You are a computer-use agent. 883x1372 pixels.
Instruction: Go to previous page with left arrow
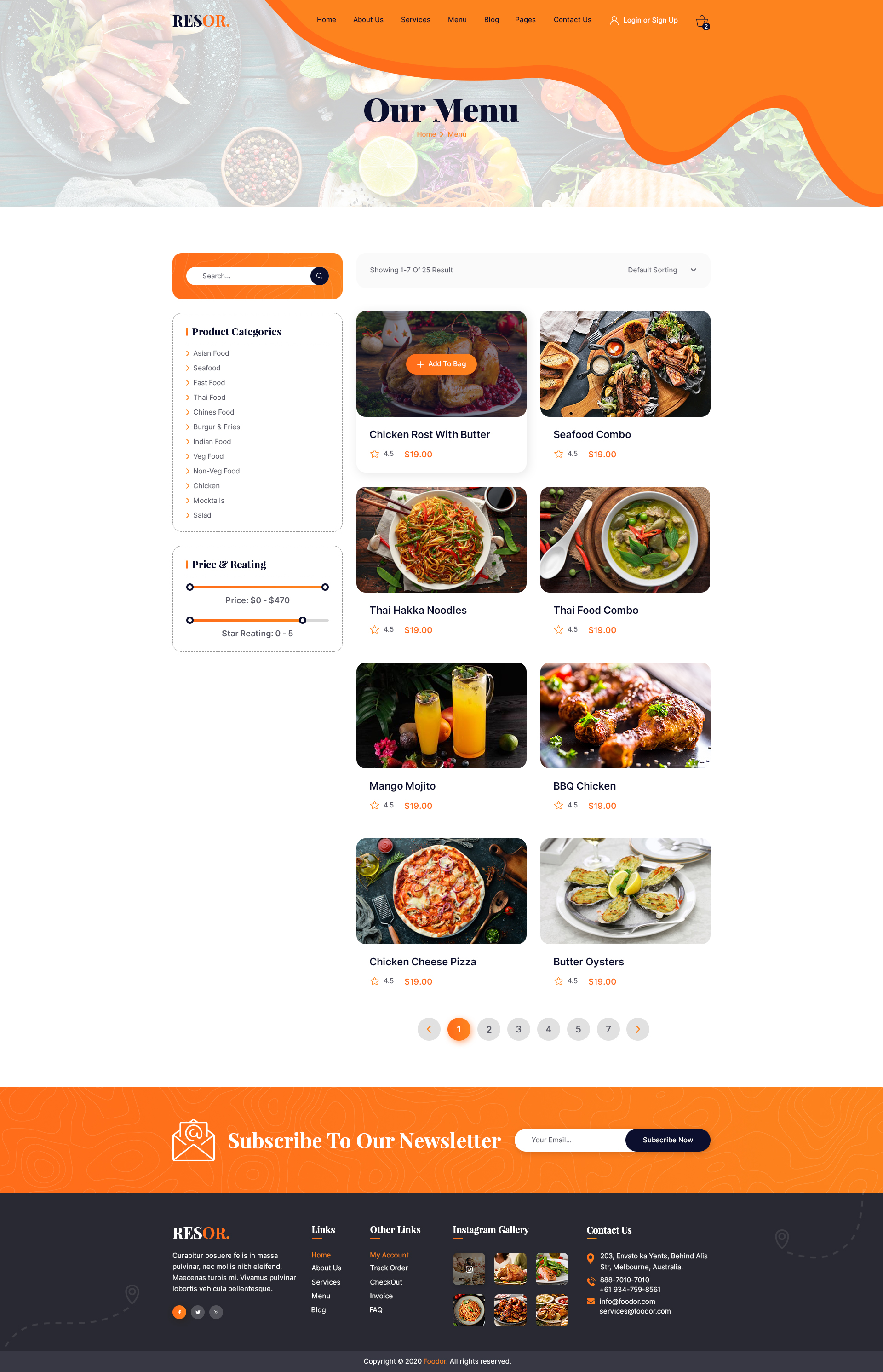429,1029
